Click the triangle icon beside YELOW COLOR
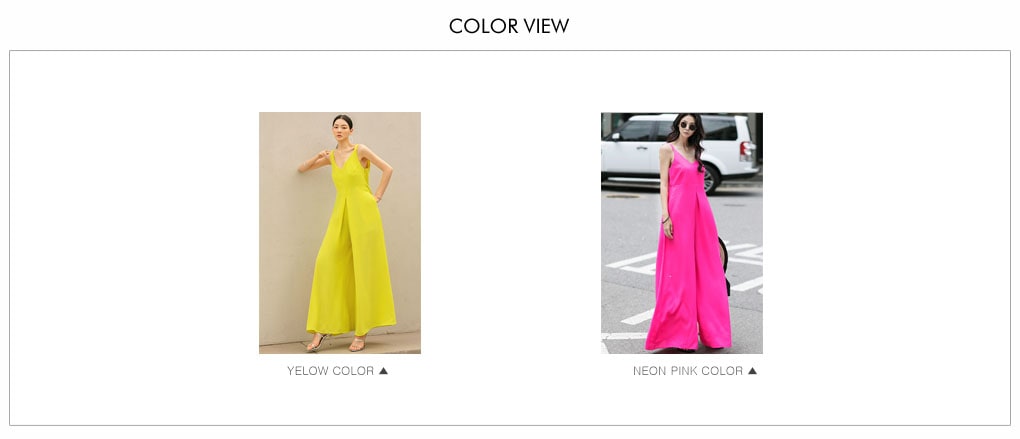 tap(383, 371)
